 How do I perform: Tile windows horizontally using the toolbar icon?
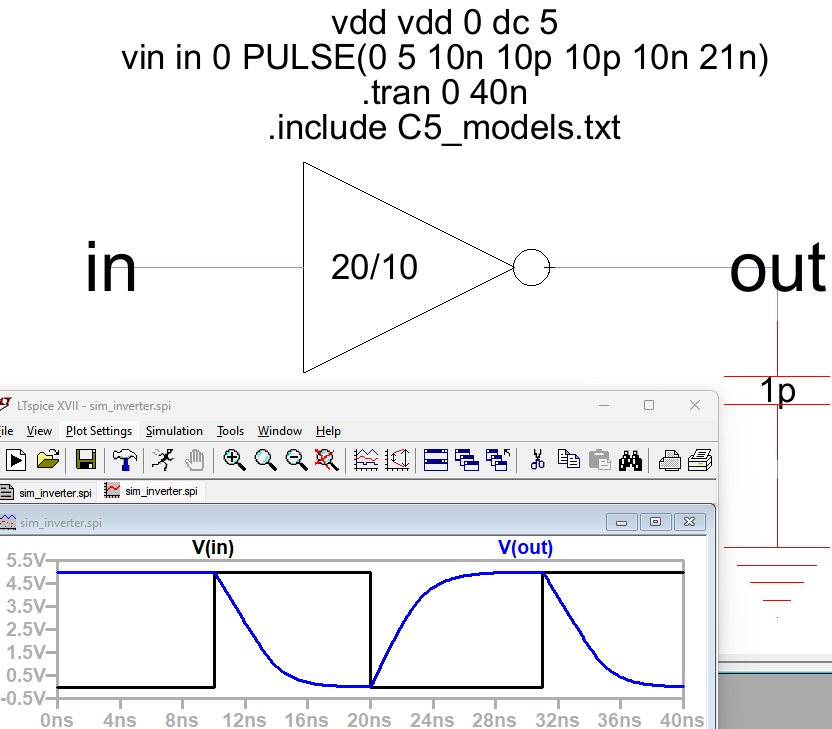[x=436, y=460]
